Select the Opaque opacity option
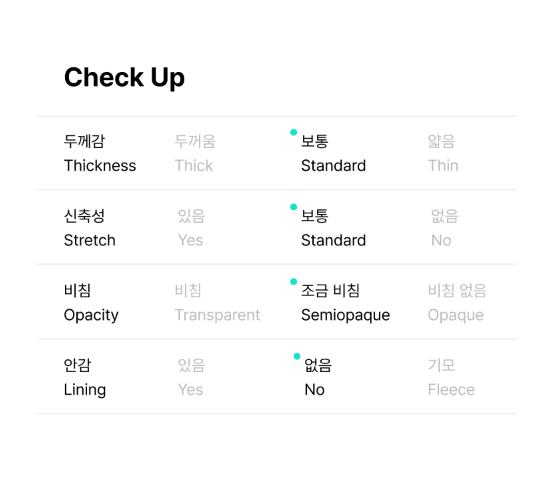The width and height of the screenshot is (549, 504). coord(457,303)
